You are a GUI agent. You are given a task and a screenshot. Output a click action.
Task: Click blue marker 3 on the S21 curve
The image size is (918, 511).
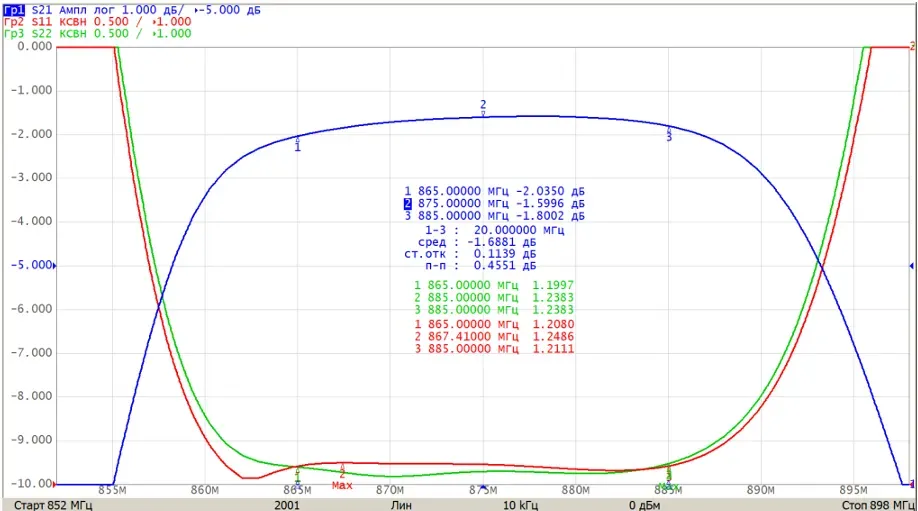[x=669, y=134]
